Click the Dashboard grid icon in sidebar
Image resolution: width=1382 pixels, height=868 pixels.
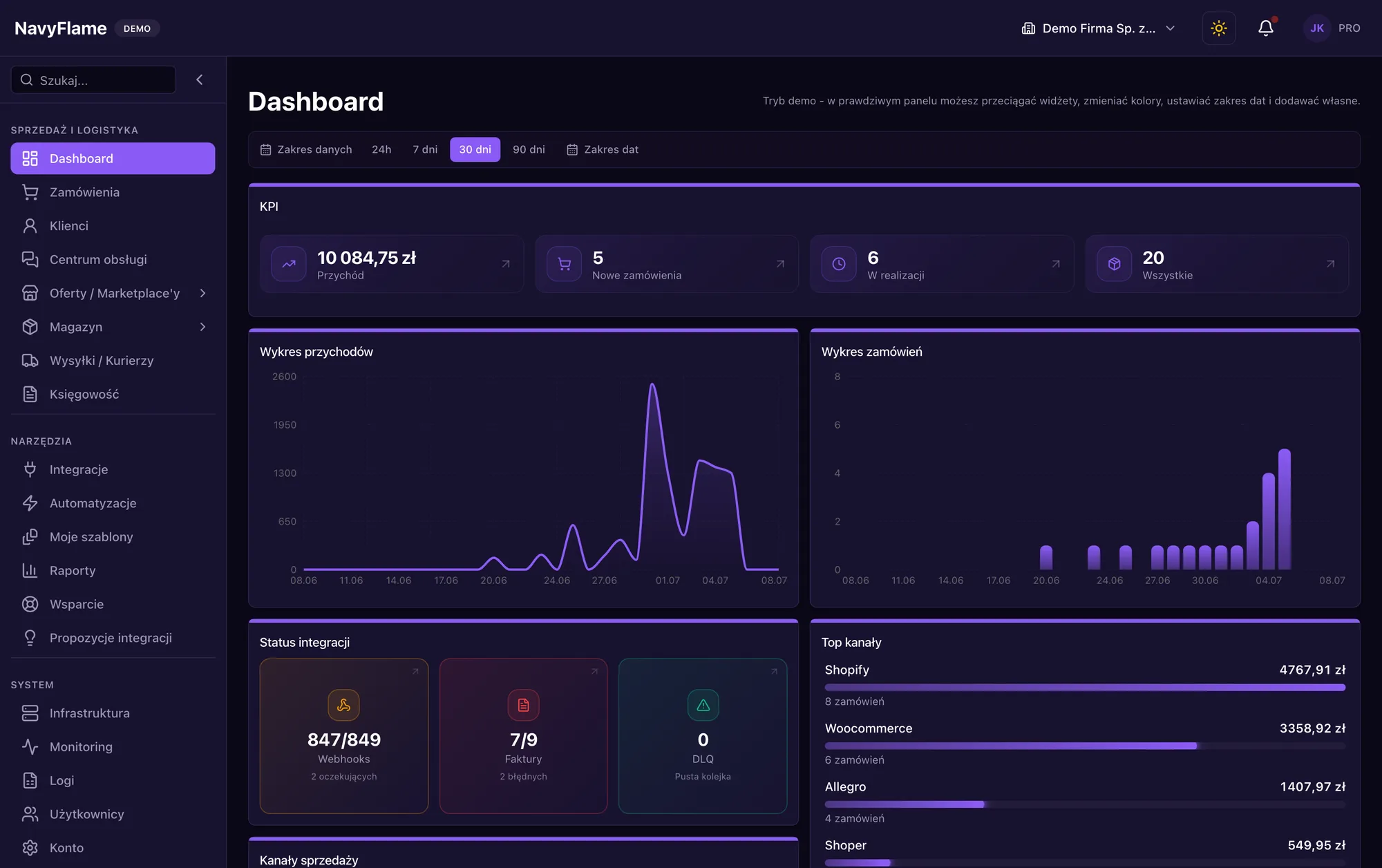pyautogui.click(x=30, y=158)
